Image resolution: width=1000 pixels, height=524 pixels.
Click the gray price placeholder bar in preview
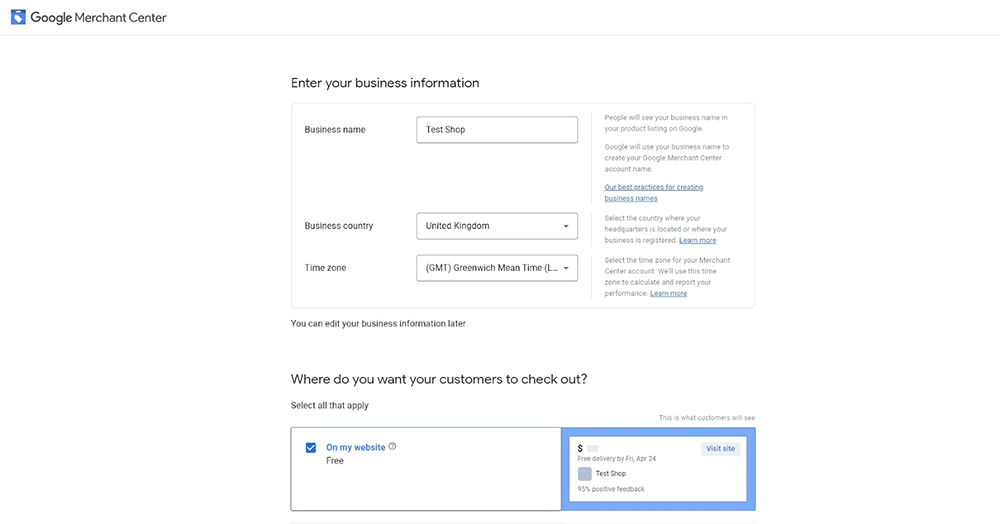tap(593, 448)
